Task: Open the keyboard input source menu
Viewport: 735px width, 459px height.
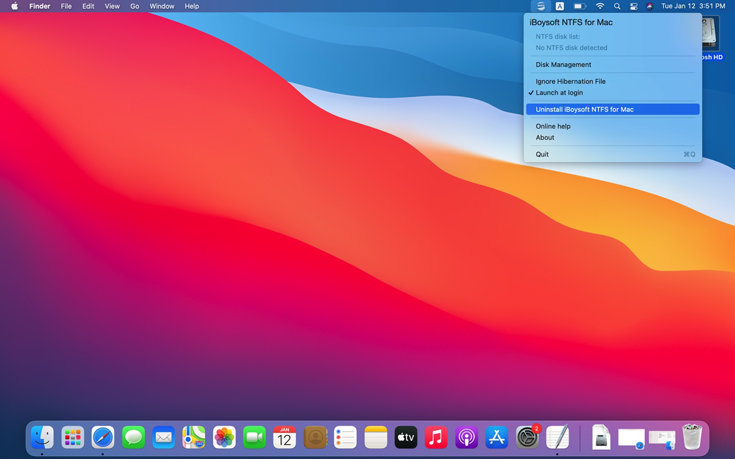Action: click(x=560, y=6)
